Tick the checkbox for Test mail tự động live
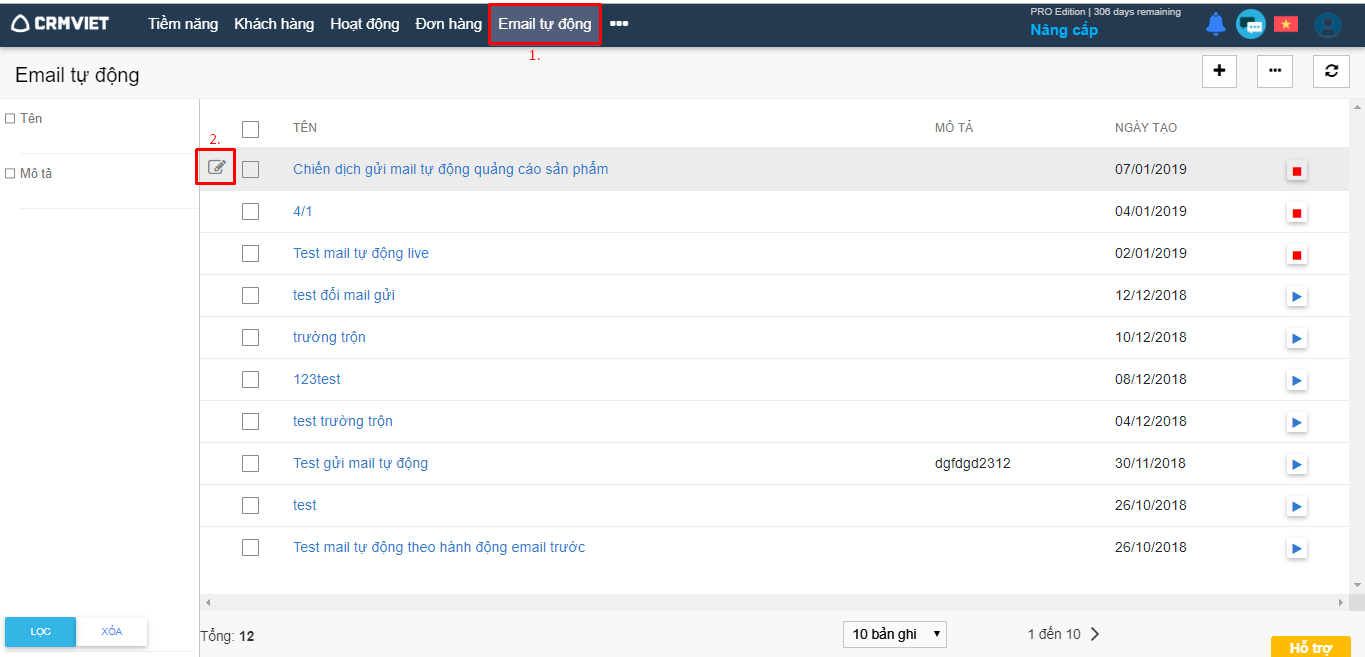Viewport: 1365px width, 657px height. (x=250, y=254)
